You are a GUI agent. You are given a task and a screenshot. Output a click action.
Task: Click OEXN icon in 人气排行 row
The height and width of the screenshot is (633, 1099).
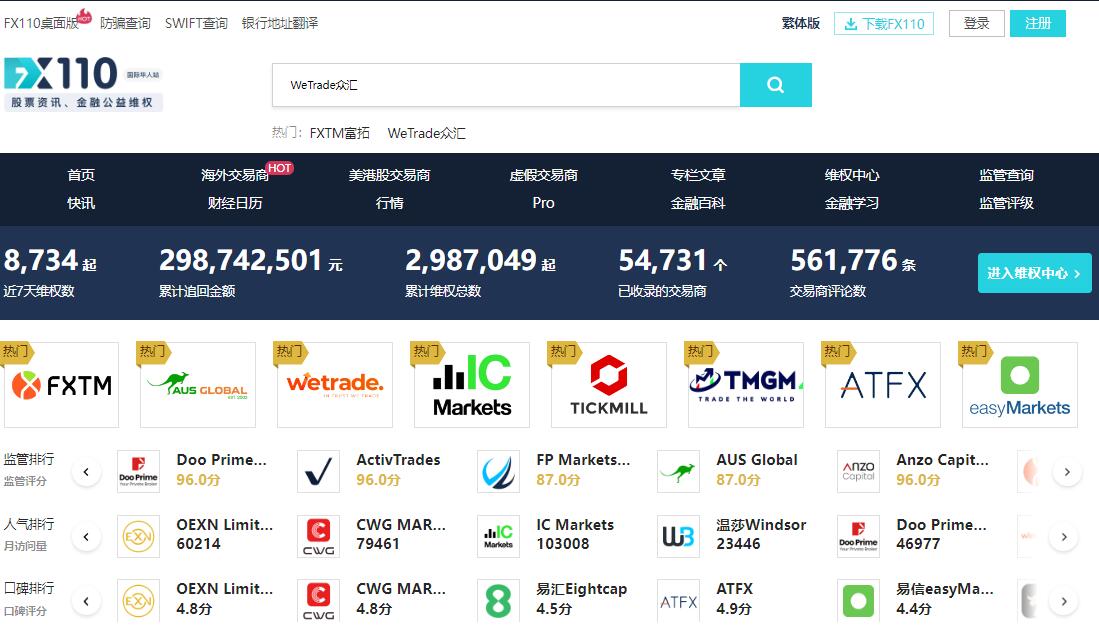pyautogui.click(x=138, y=536)
